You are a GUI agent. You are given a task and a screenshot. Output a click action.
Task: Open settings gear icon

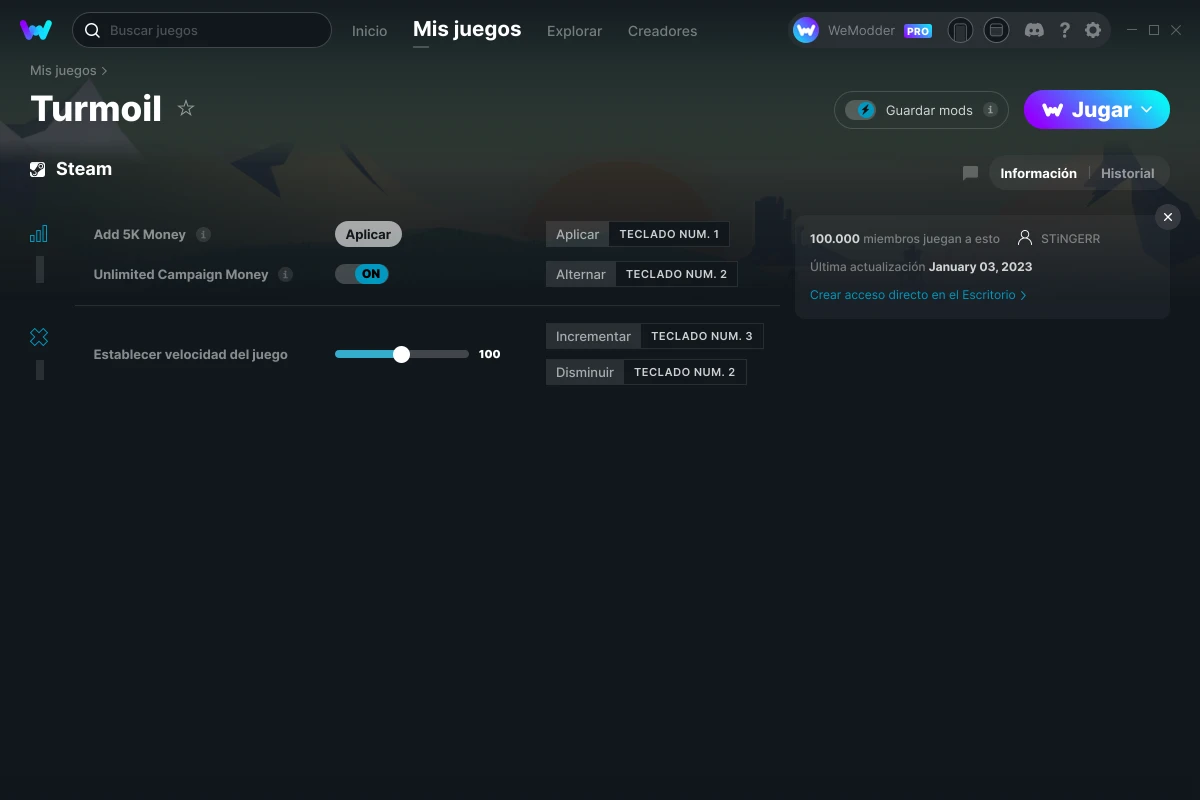pyautogui.click(x=1093, y=31)
